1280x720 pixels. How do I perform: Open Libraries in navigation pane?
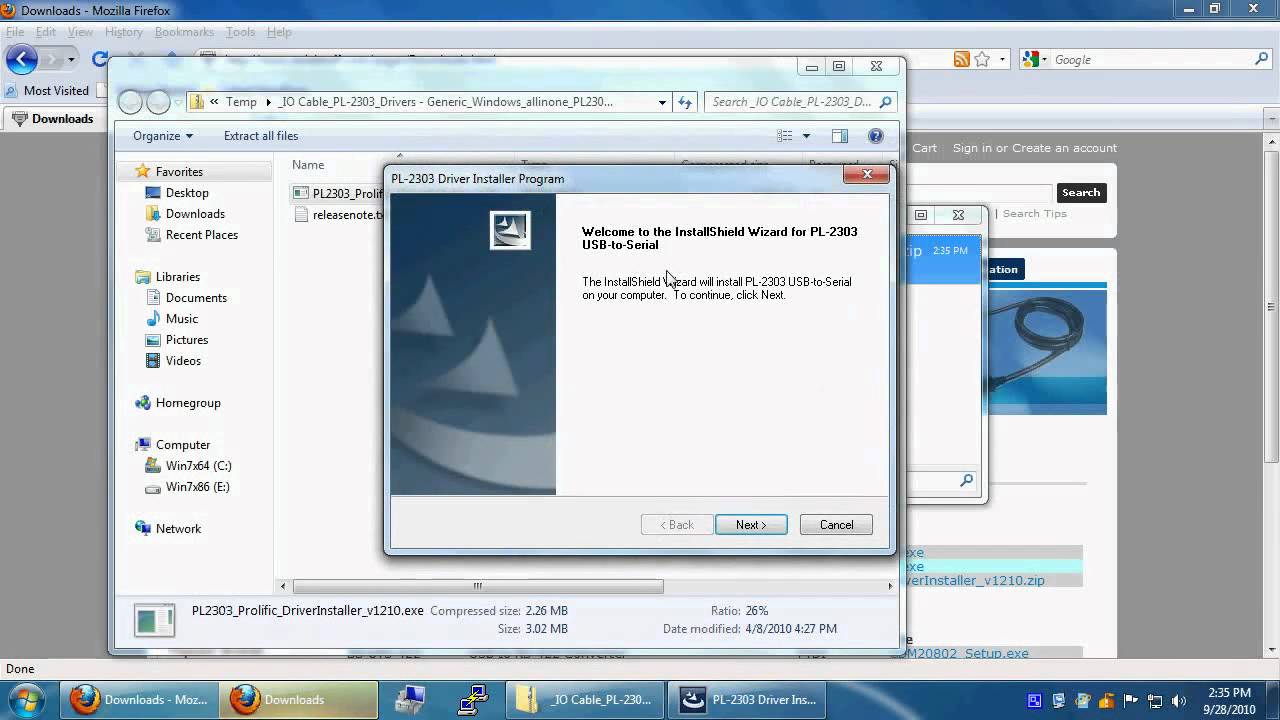click(x=178, y=277)
